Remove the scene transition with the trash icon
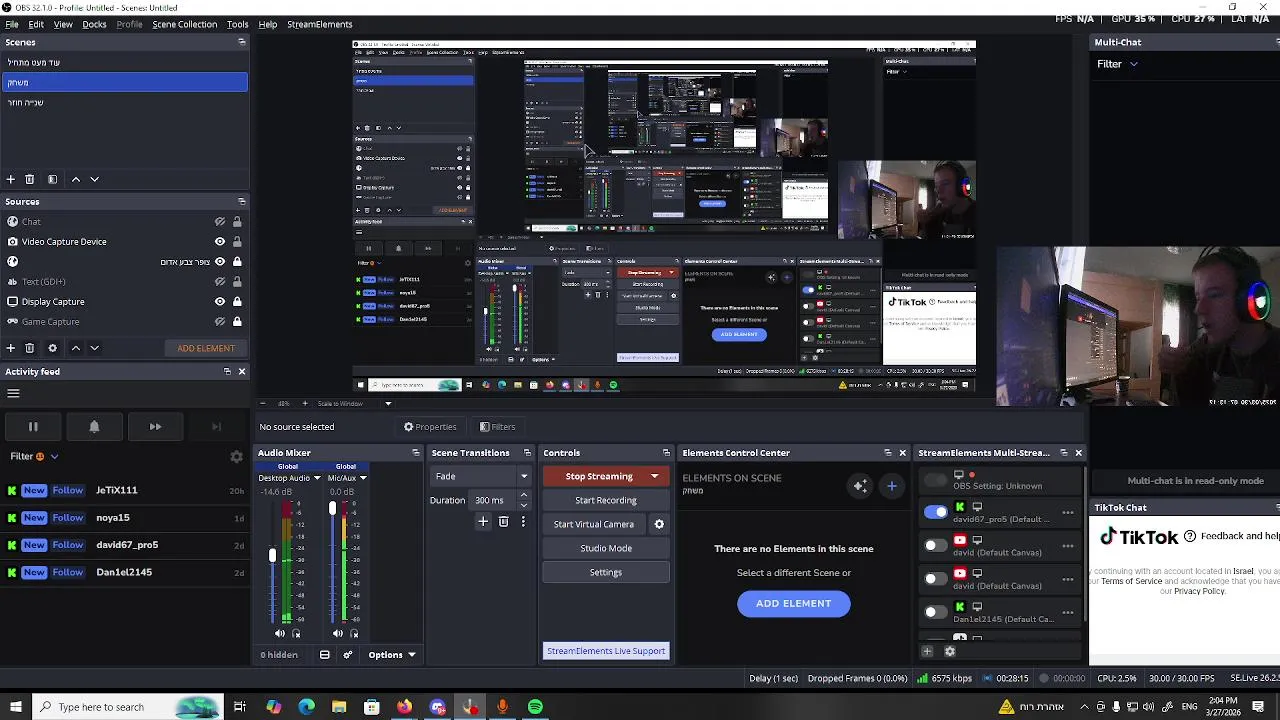Screen dimensions: 1280x720 [504, 522]
